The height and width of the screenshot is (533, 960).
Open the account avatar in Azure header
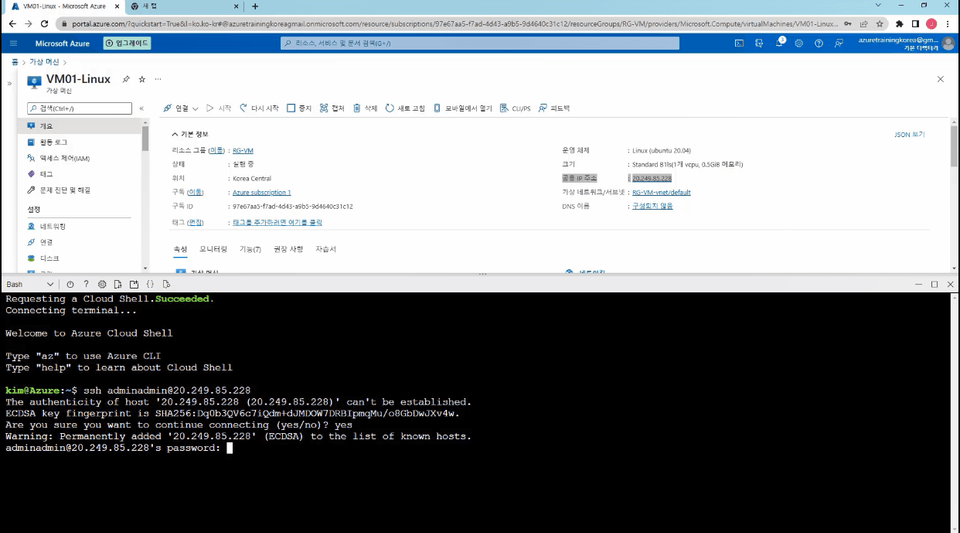pyautogui.click(x=948, y=43)
